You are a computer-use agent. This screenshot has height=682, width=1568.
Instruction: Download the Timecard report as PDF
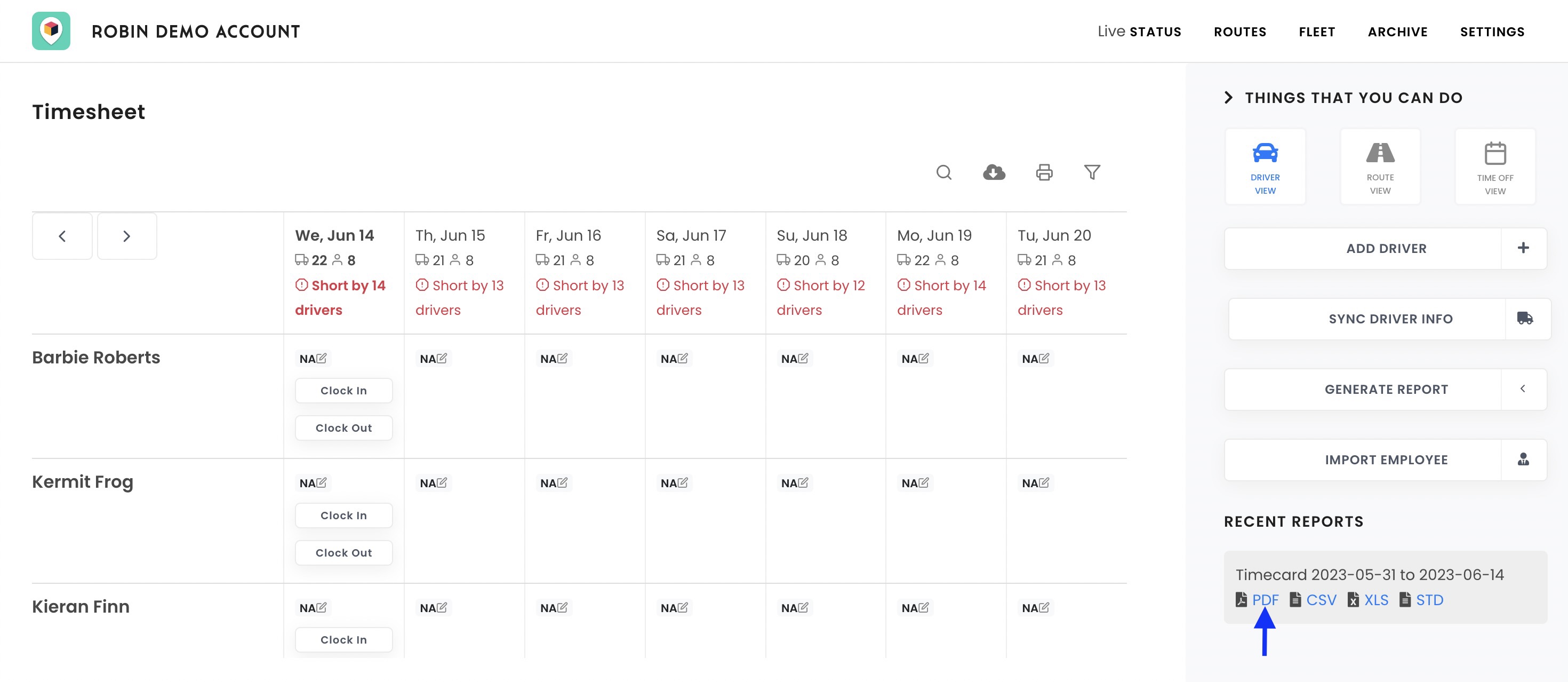(x=1266, y=600)
